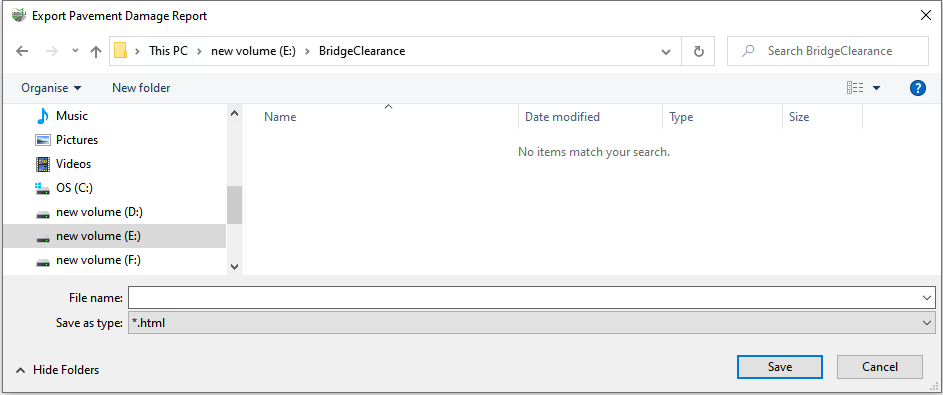Click the Save button
This screenshot has height=395, width=943.
(779, 367)
